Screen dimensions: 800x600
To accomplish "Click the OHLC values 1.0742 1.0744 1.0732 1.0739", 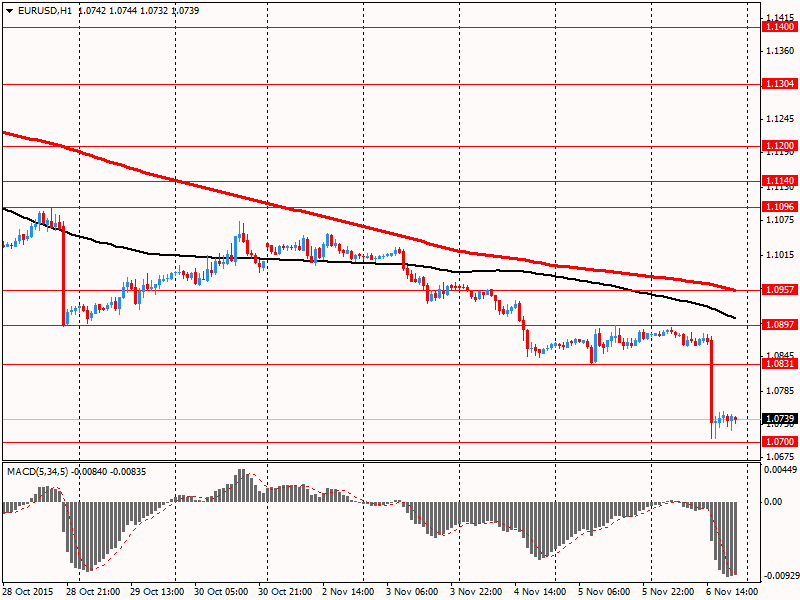I will click(x=139, y=11).
